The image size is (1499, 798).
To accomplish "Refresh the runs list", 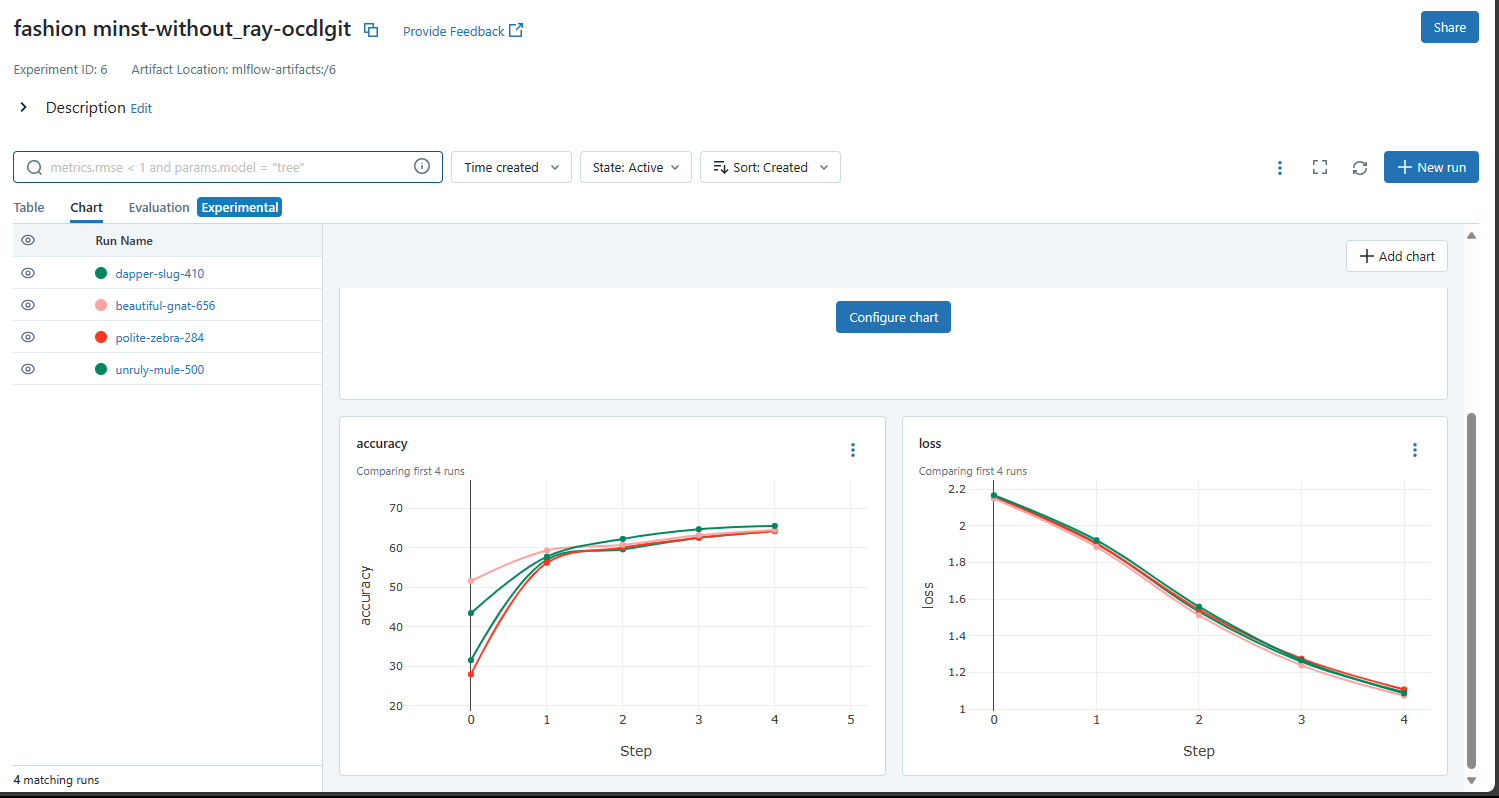I will (1359, 168).
